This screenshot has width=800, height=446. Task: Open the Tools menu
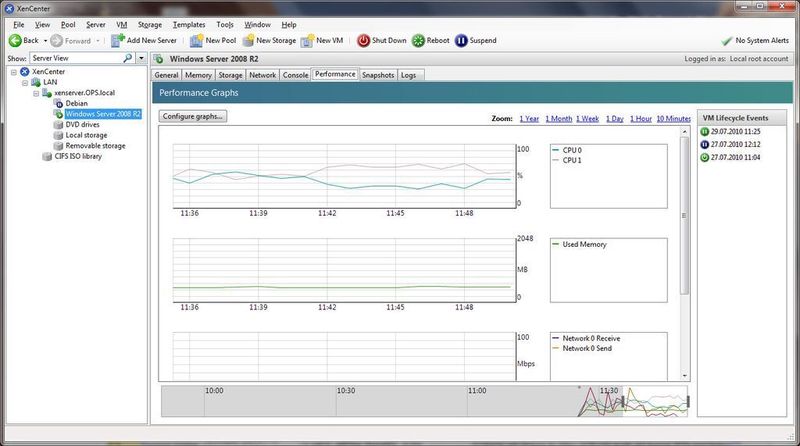pos(224,24)
